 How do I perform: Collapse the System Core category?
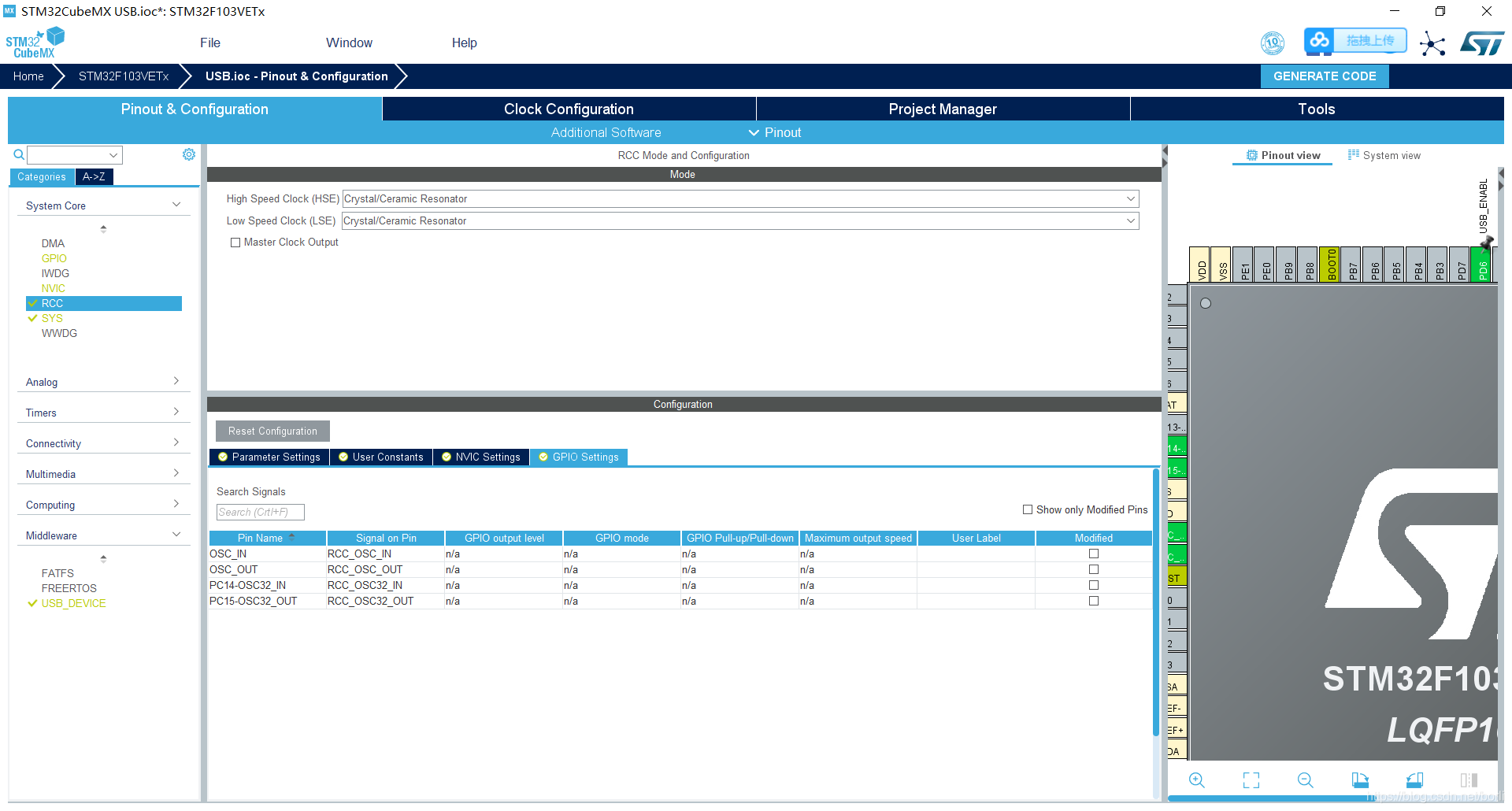(x=103, y=206)
